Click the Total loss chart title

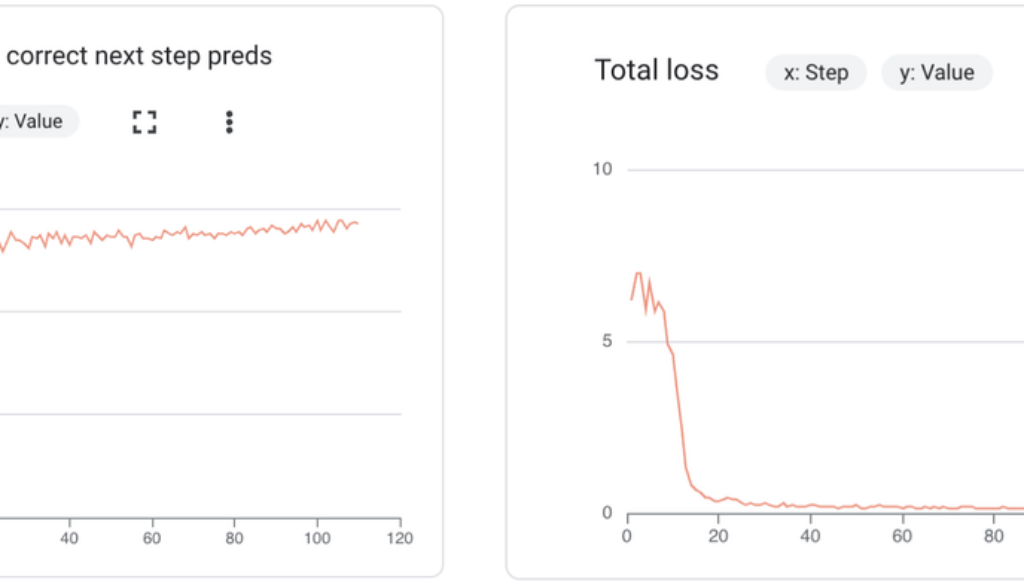pos(656,70)
